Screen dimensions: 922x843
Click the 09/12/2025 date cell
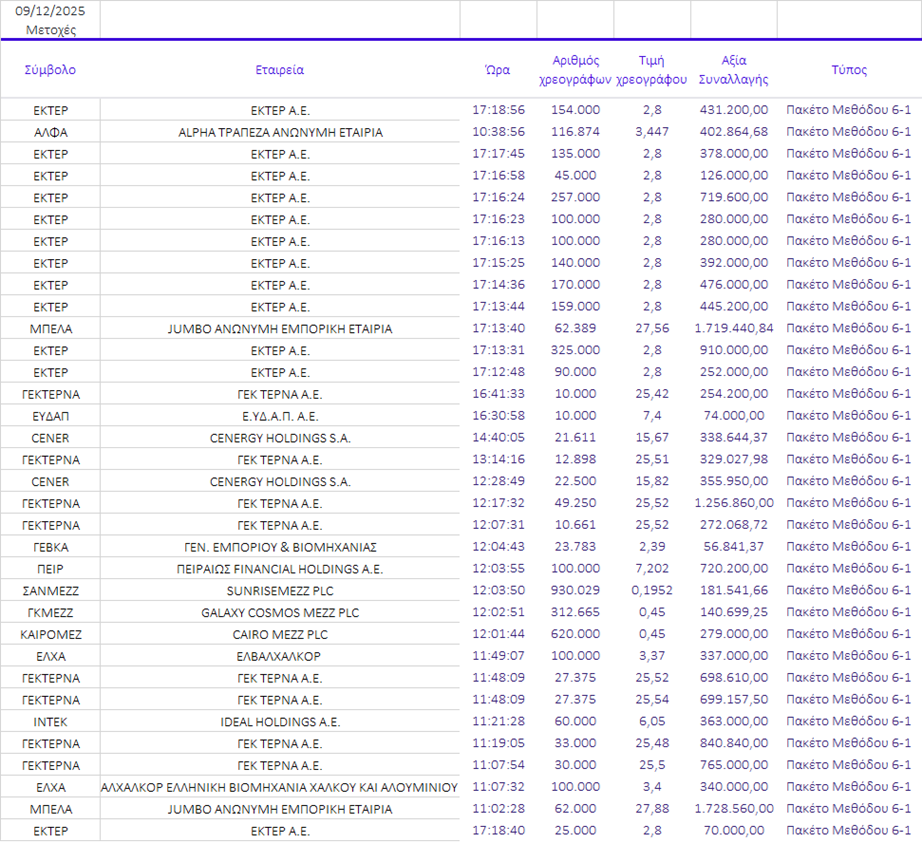[50, 11]
